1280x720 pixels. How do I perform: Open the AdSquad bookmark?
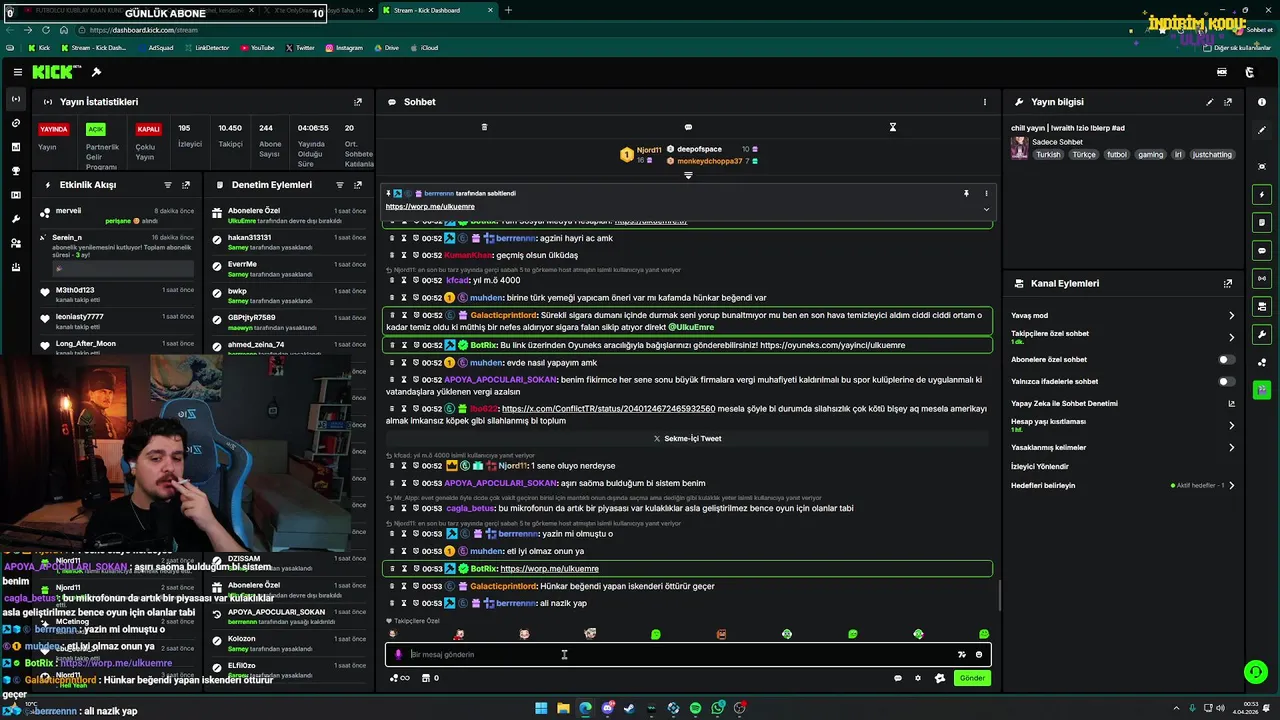pyautogui.click(x=155, y=48)
